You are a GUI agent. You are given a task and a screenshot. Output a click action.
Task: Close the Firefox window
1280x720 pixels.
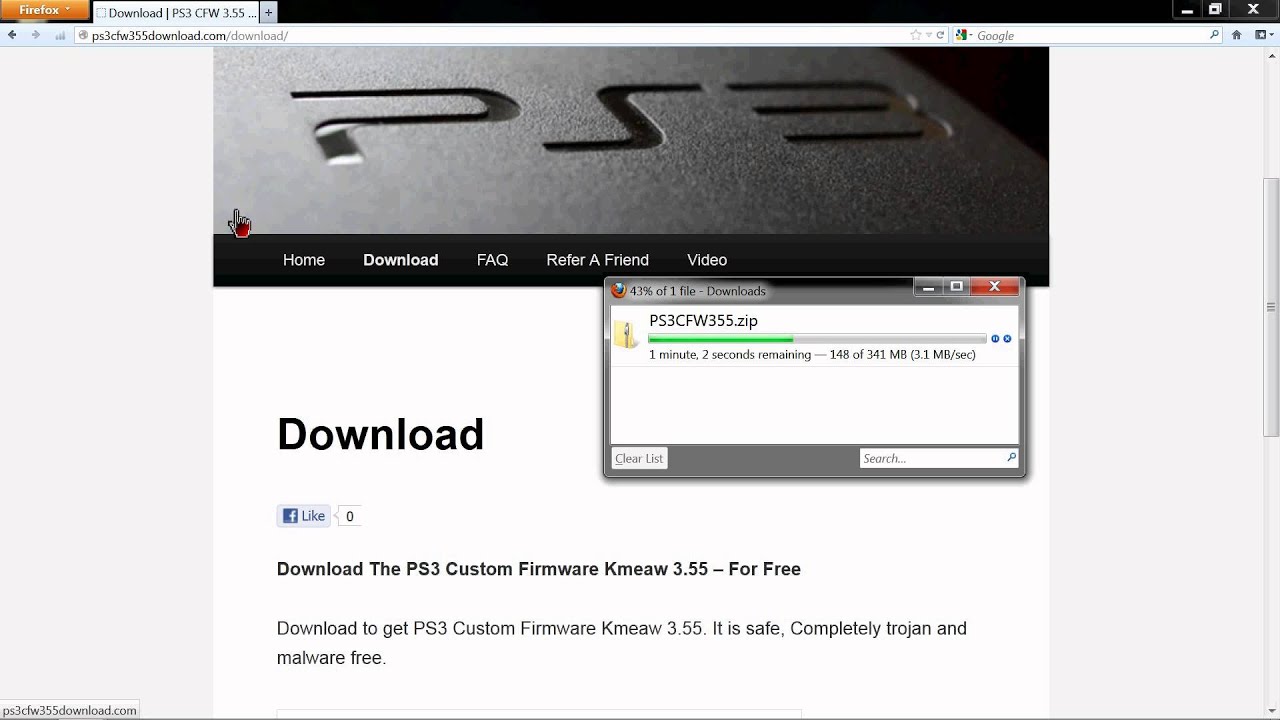1254,9
